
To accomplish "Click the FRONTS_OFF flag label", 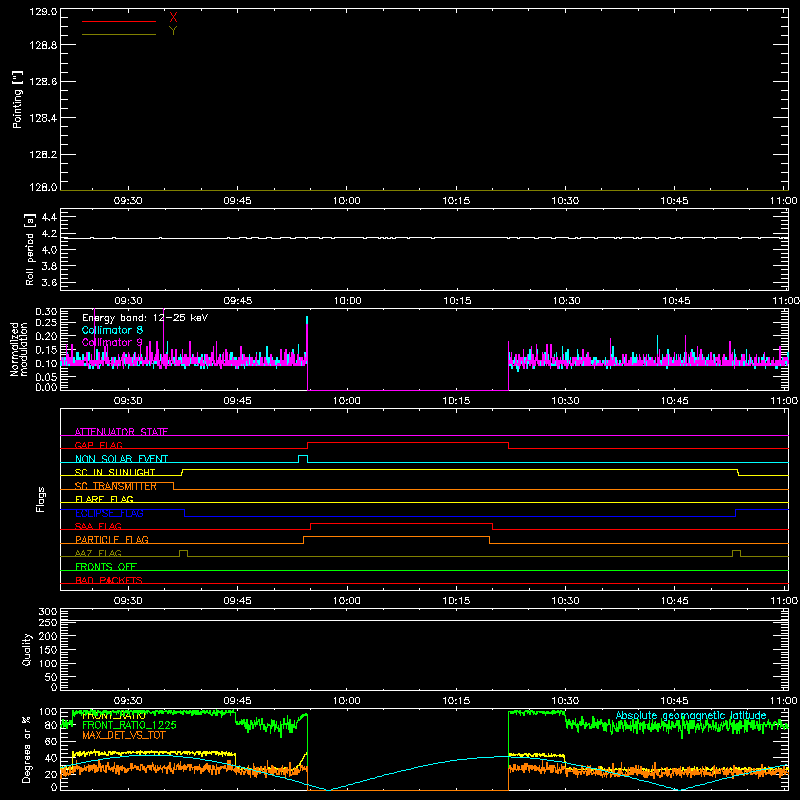I will click(x=106, y=567).
